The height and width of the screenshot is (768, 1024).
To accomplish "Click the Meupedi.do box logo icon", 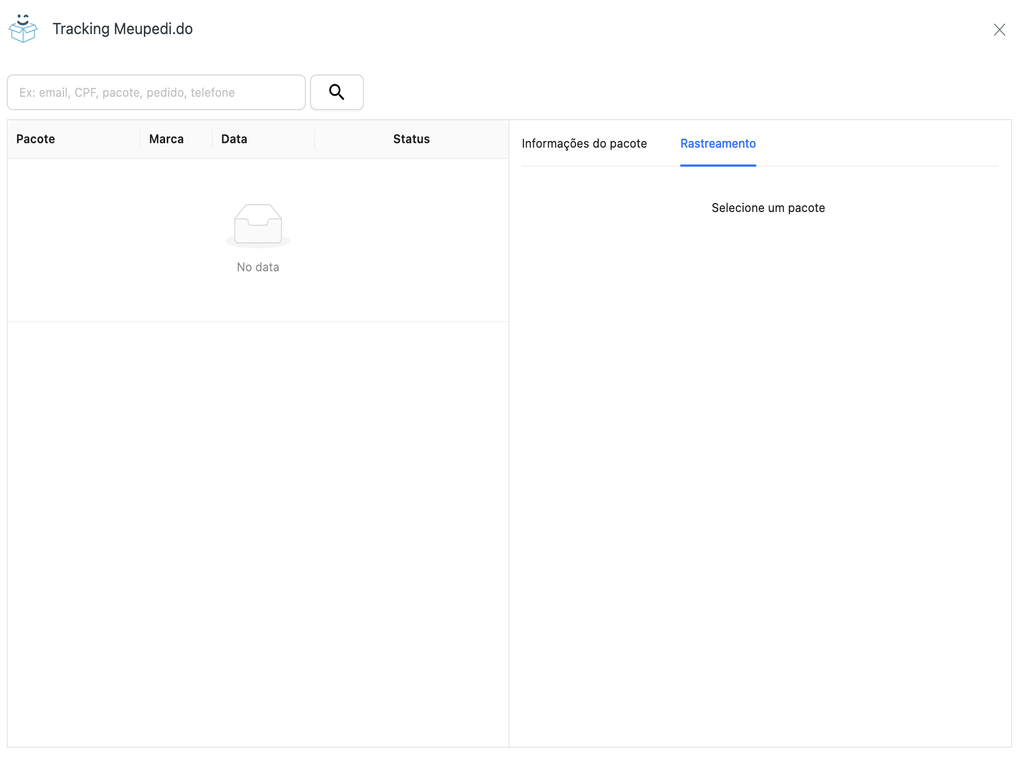I will [x=22, y=28].
